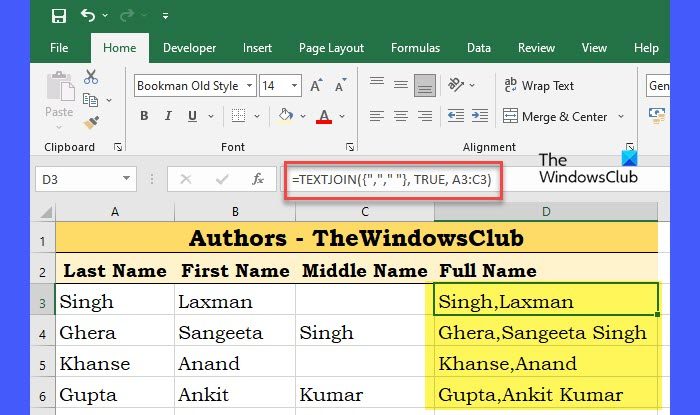Open the Page Layout tab
700x415 pixels.
tap(331, 48)
